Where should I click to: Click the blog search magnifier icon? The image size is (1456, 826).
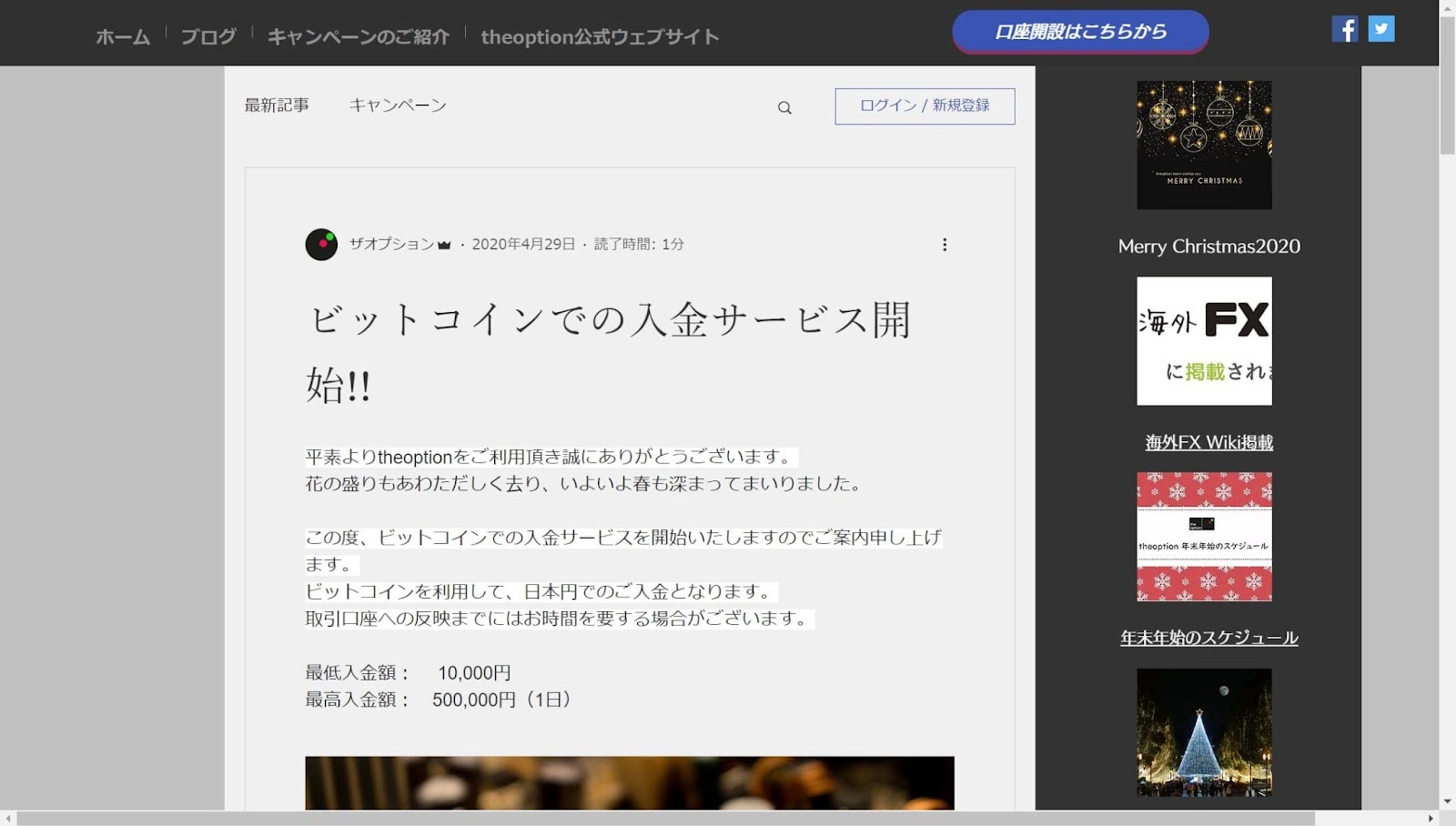[x=784, y=107]
